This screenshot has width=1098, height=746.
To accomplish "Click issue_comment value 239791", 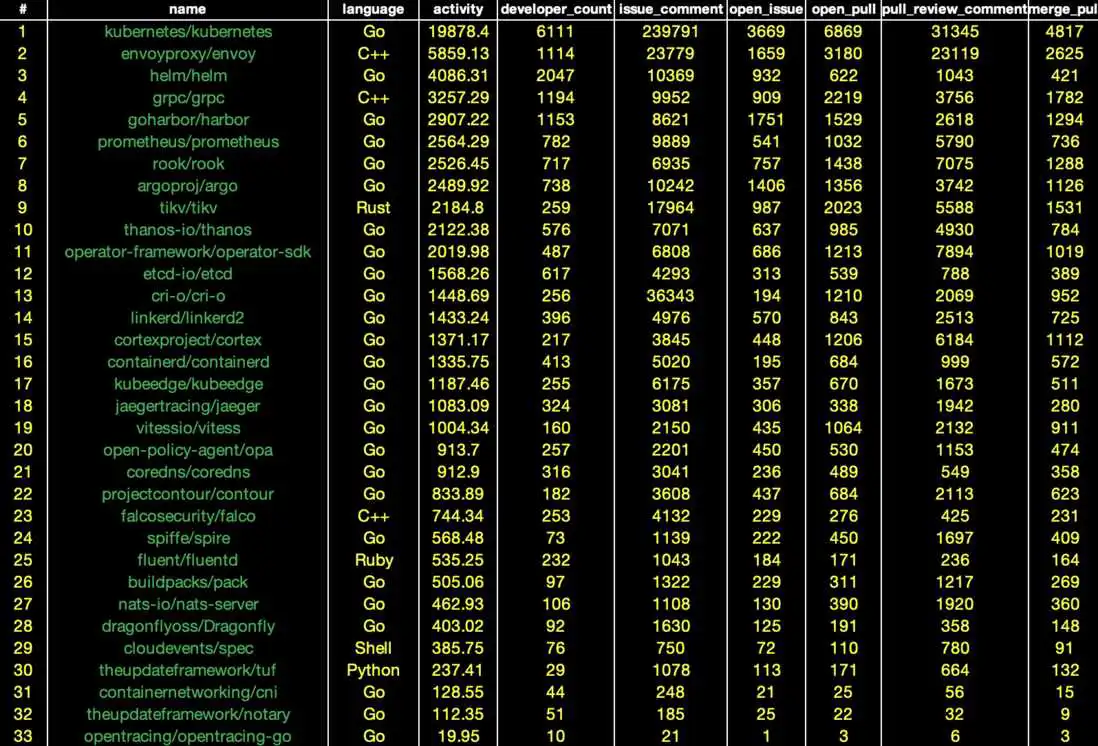I will 671,32.
